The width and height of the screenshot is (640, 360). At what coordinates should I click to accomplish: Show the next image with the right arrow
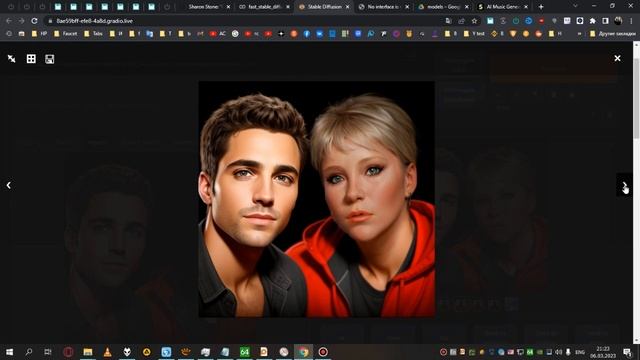pos(624,185)
